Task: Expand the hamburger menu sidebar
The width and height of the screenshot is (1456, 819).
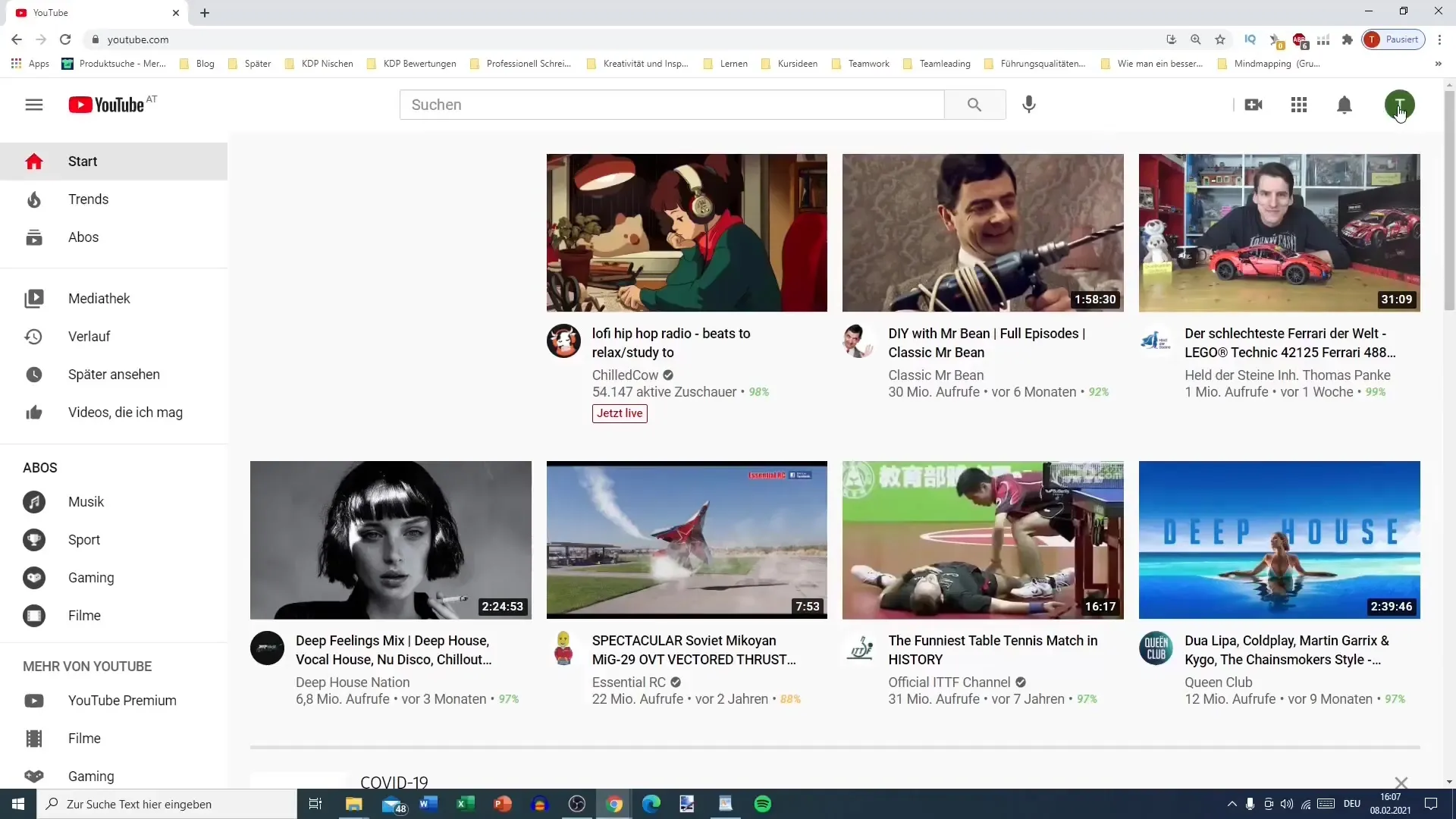Action: [x=33, y=104]
